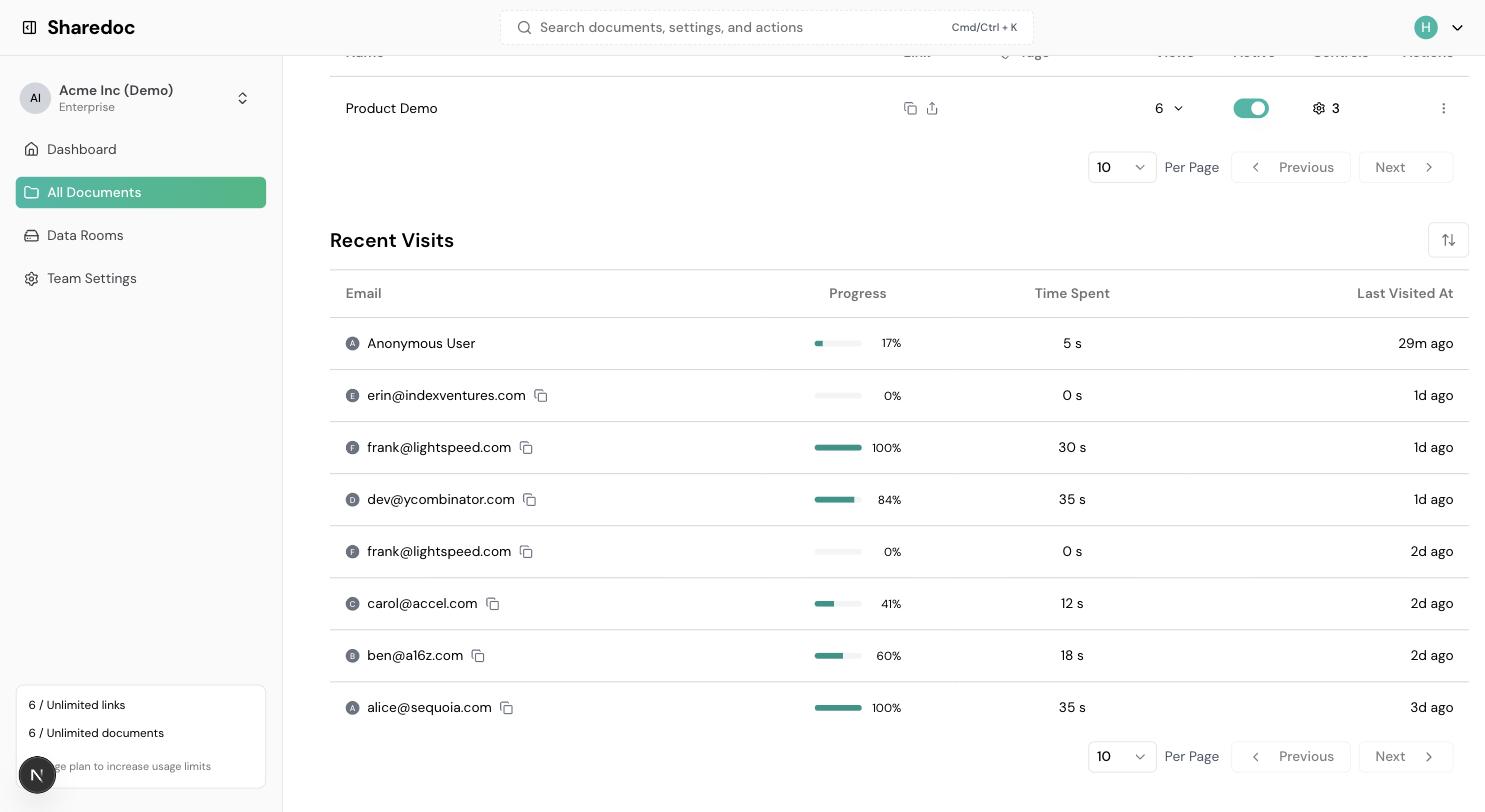Open Product Demo controls gear

point(1319,108)
